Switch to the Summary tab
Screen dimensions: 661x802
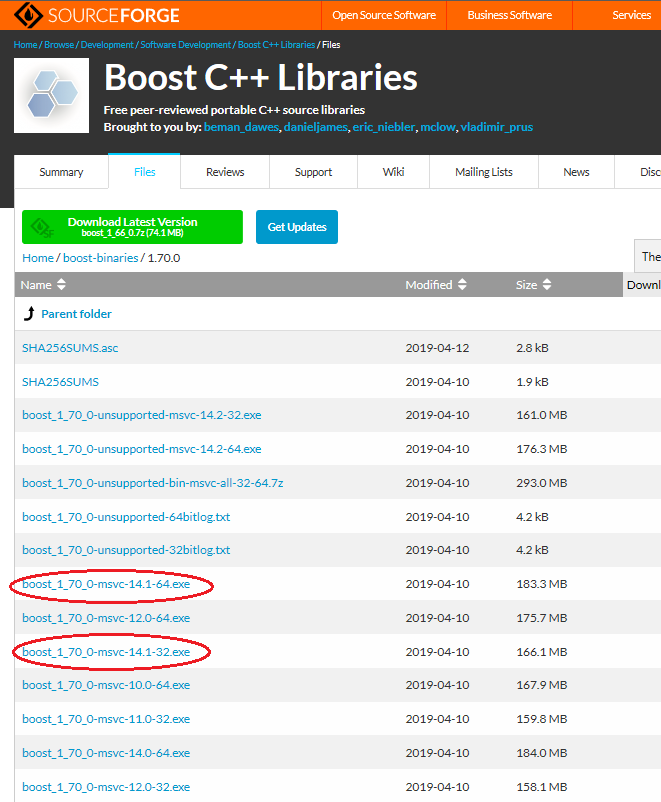point(61,172)
